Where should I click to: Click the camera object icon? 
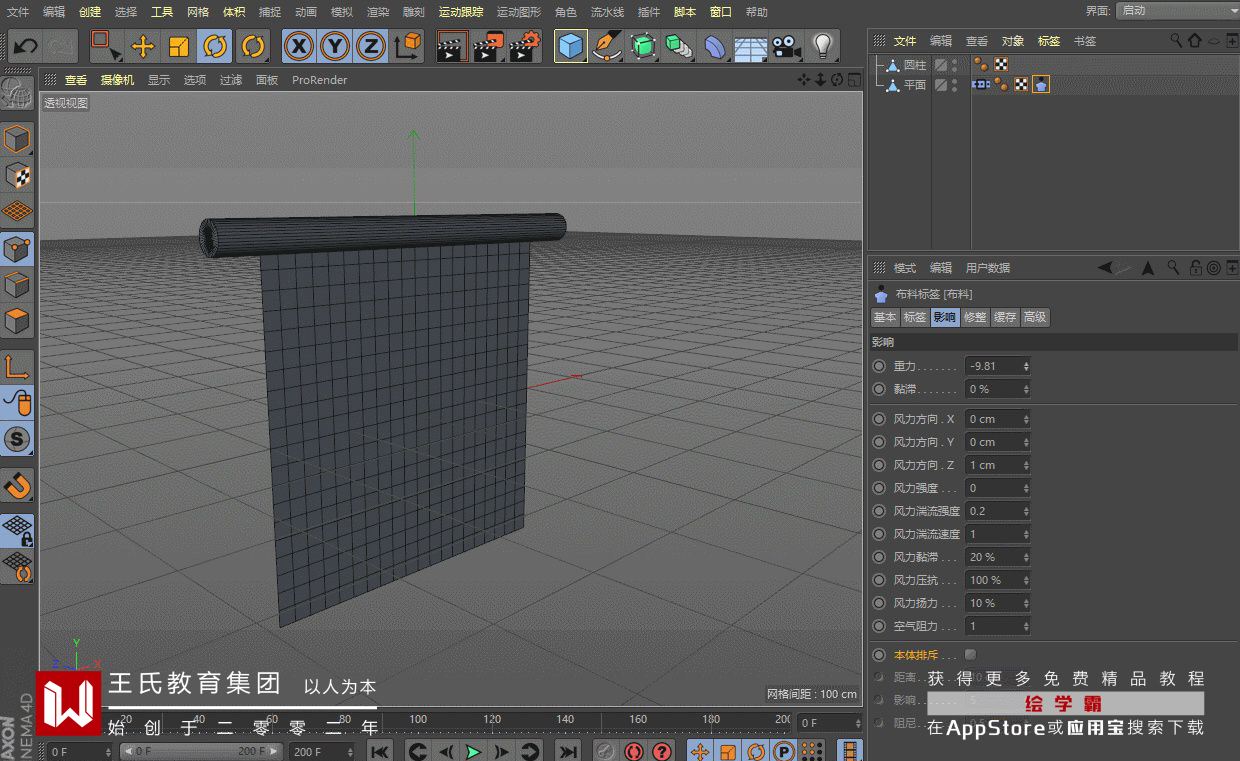coord(788,47)
